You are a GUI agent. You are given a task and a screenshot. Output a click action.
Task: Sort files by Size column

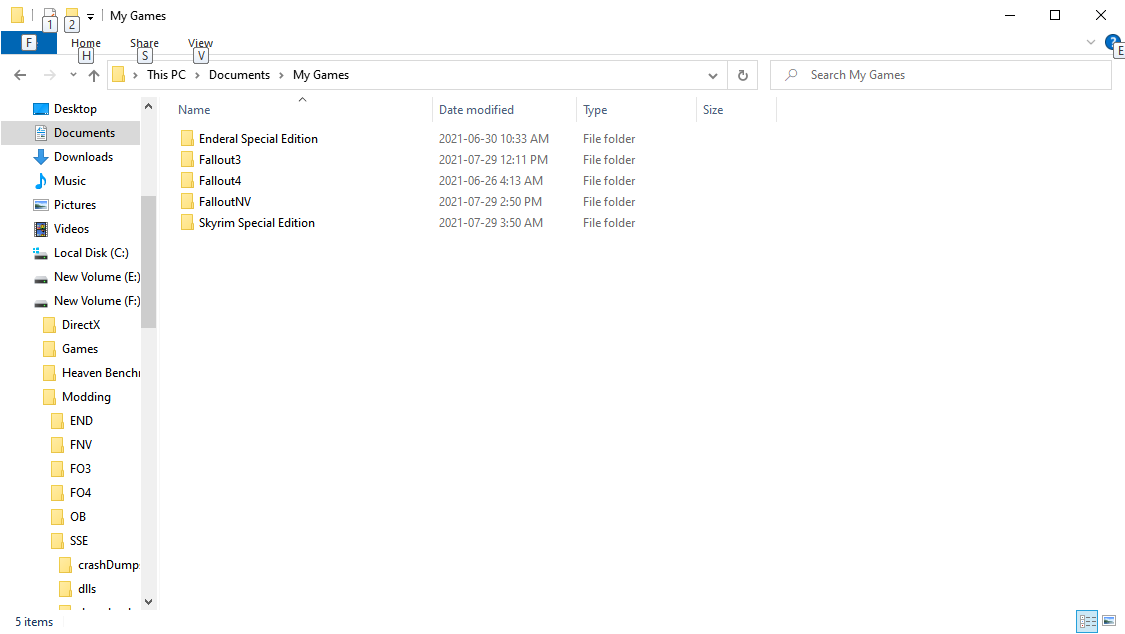tap(712, 110)
